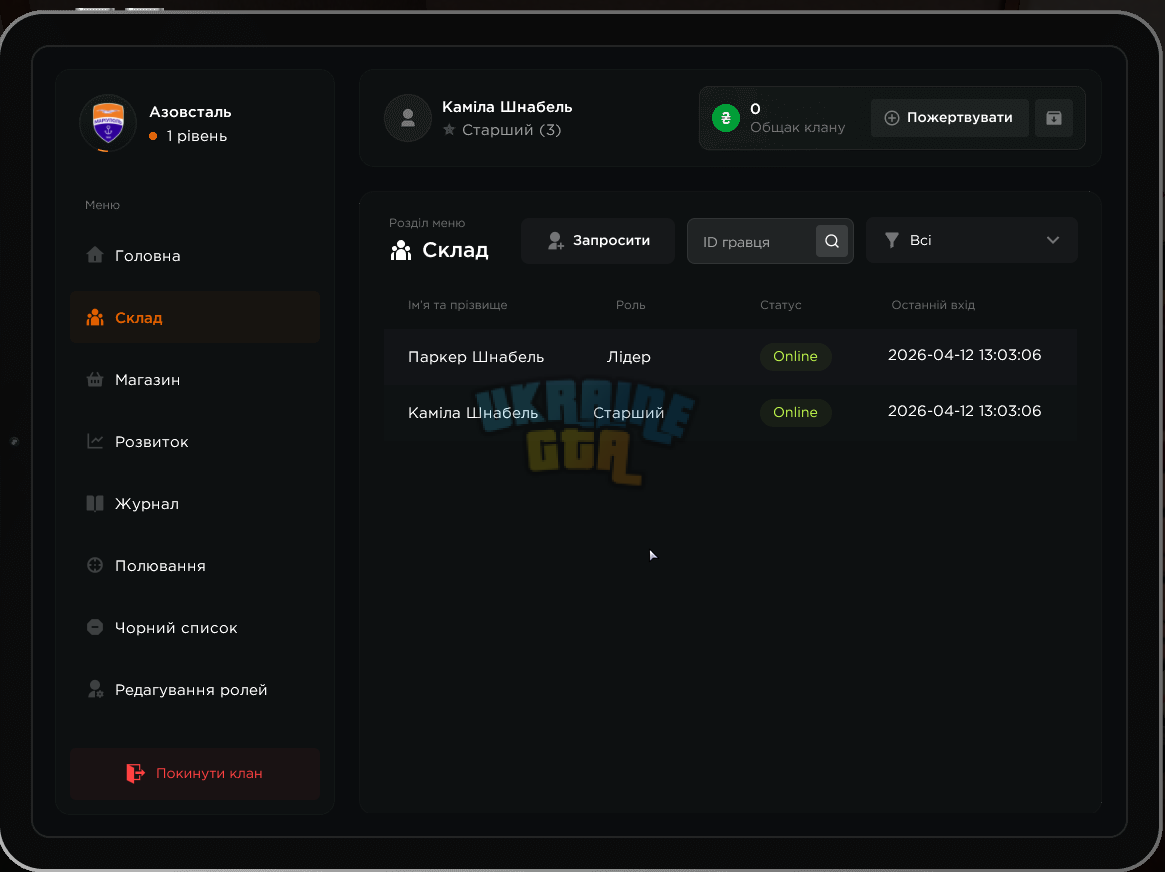The image size is (1165, 872).
Task: Click the green hryvnia currency icon
Action: 726,118
